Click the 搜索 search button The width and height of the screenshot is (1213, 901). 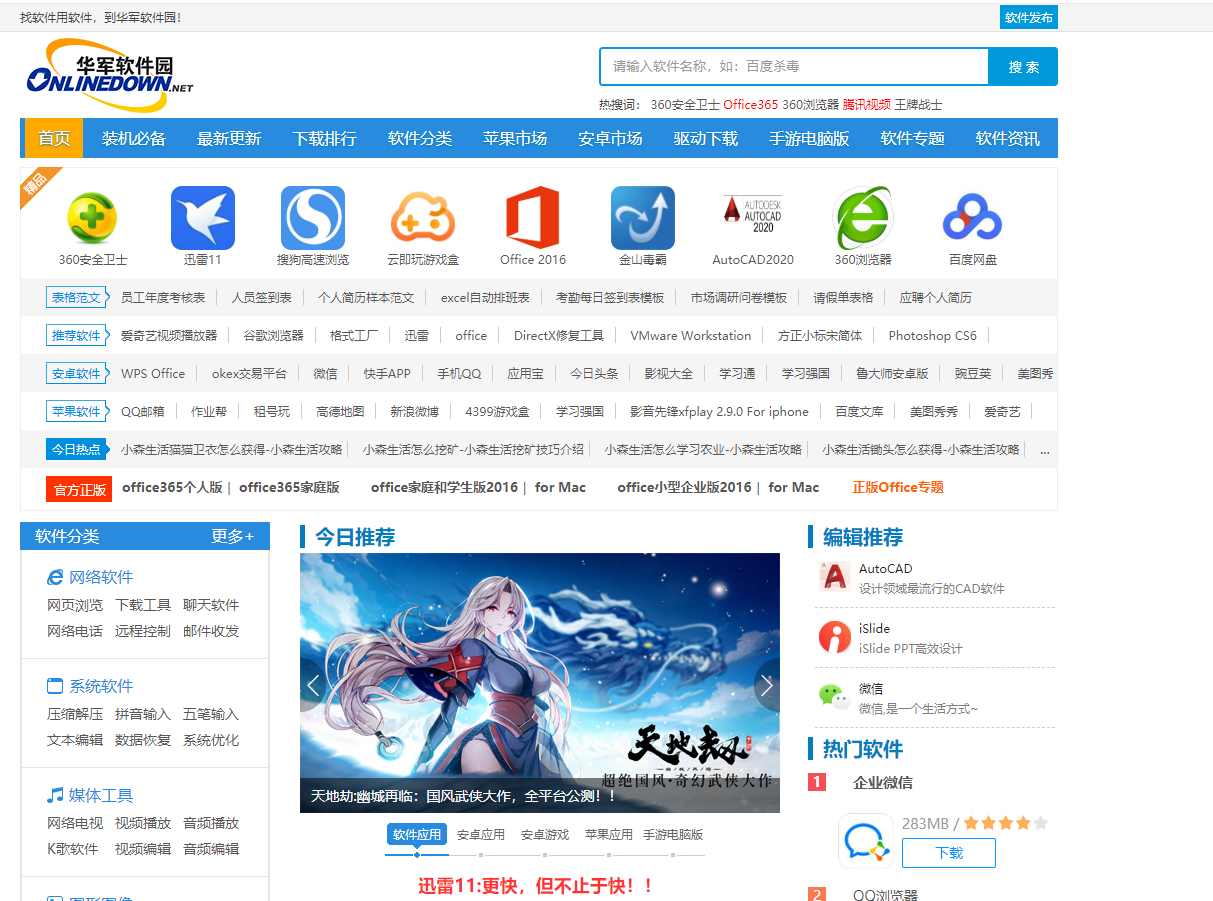(x=1023, y=67)
